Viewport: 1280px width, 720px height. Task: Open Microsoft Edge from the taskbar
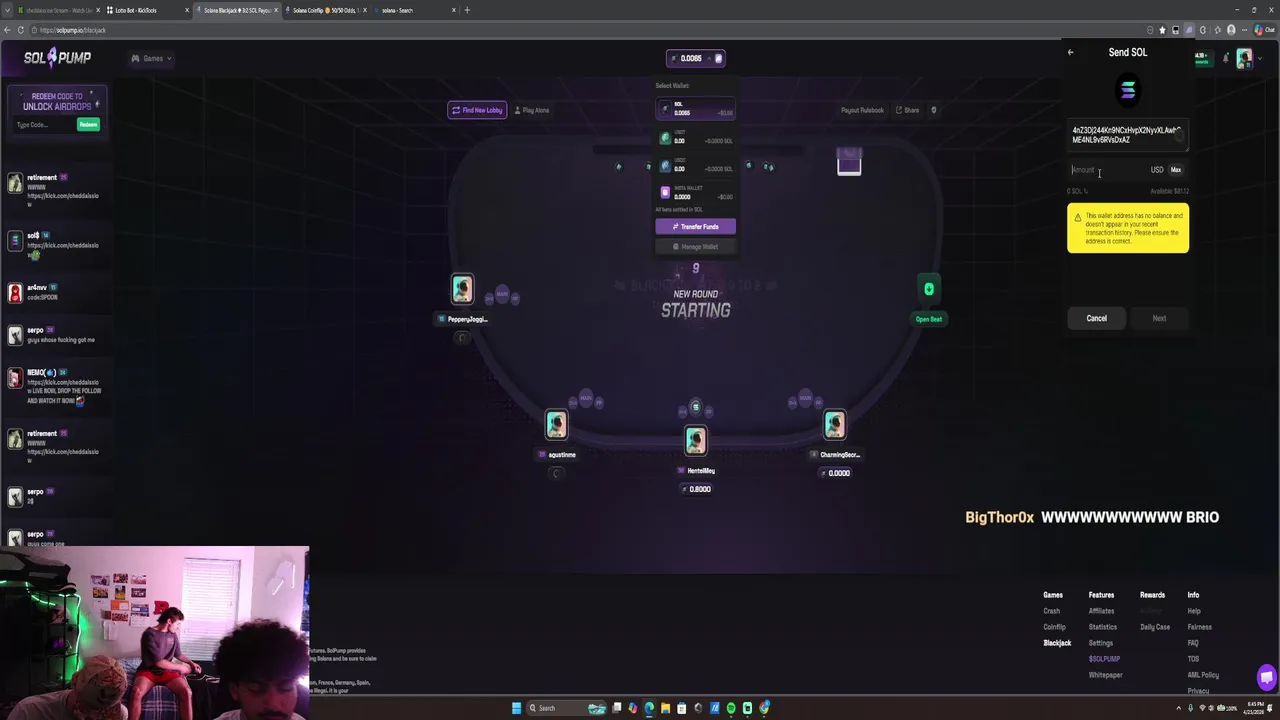[x=649, y=708]
